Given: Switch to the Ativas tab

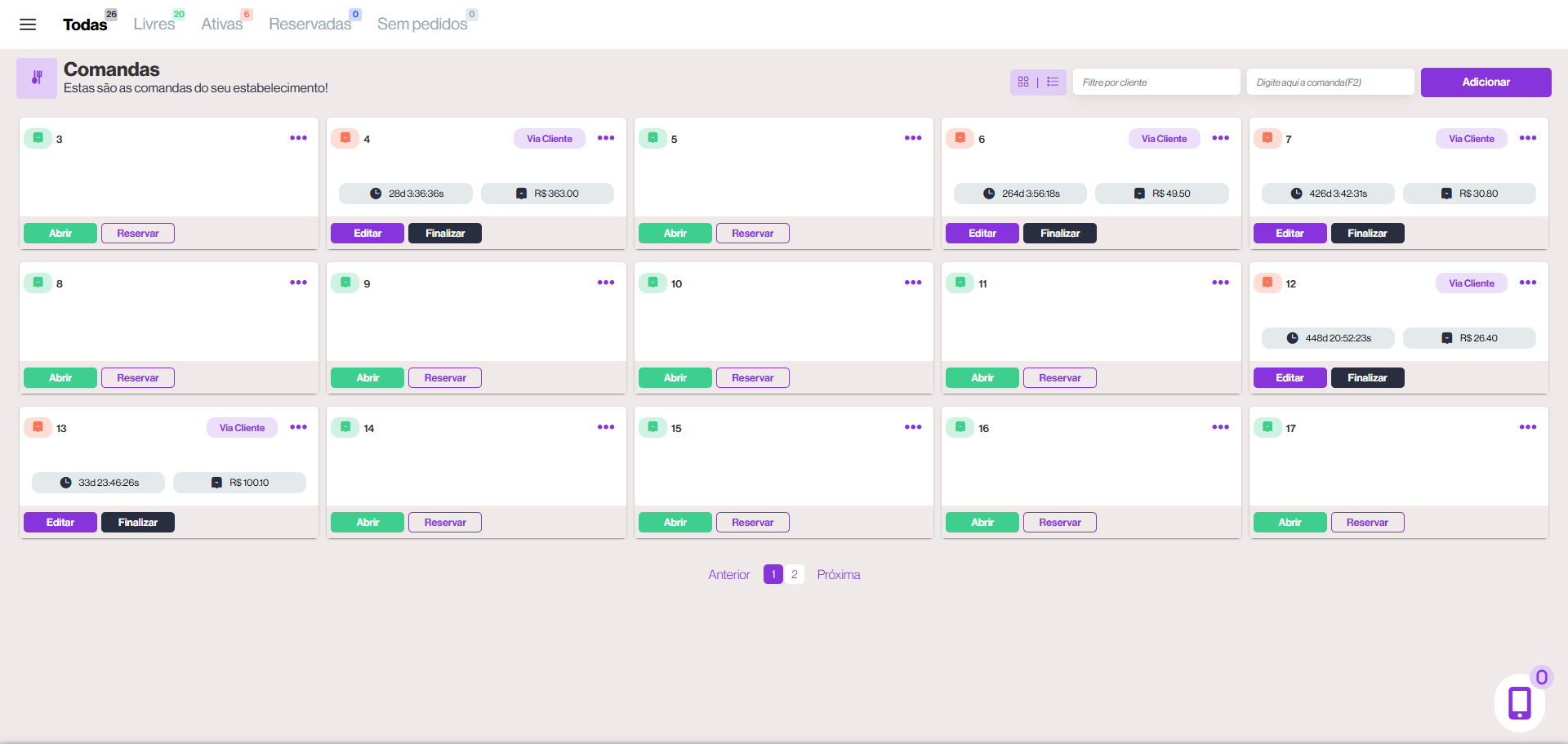Looking at the screenshot, I should pyautogui.click(x=222, y=25).
